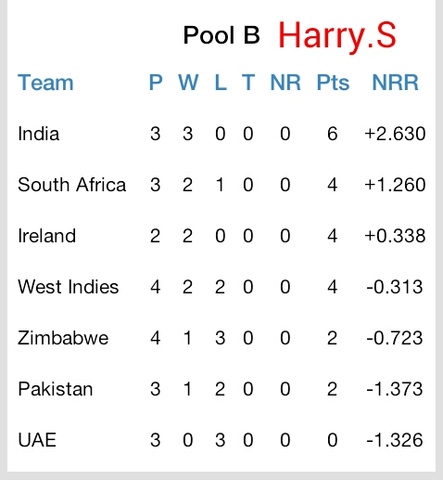443x480 pixels.
Task: Click the NRR column header
Action: [x=395, y=82]
